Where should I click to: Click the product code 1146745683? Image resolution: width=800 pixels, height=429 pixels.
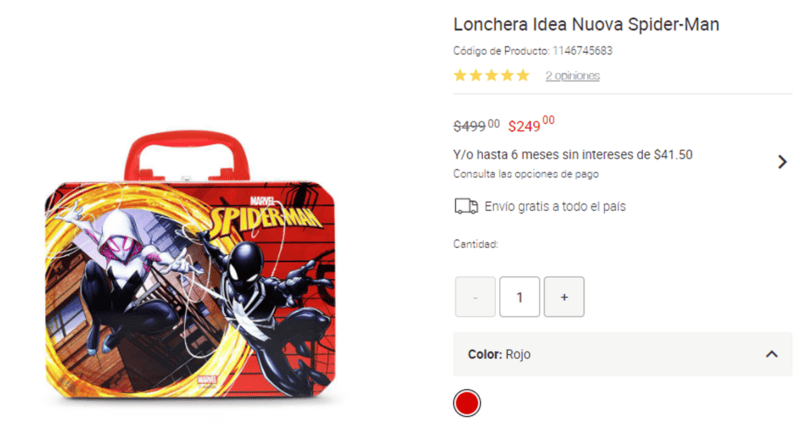pos(582,51)
